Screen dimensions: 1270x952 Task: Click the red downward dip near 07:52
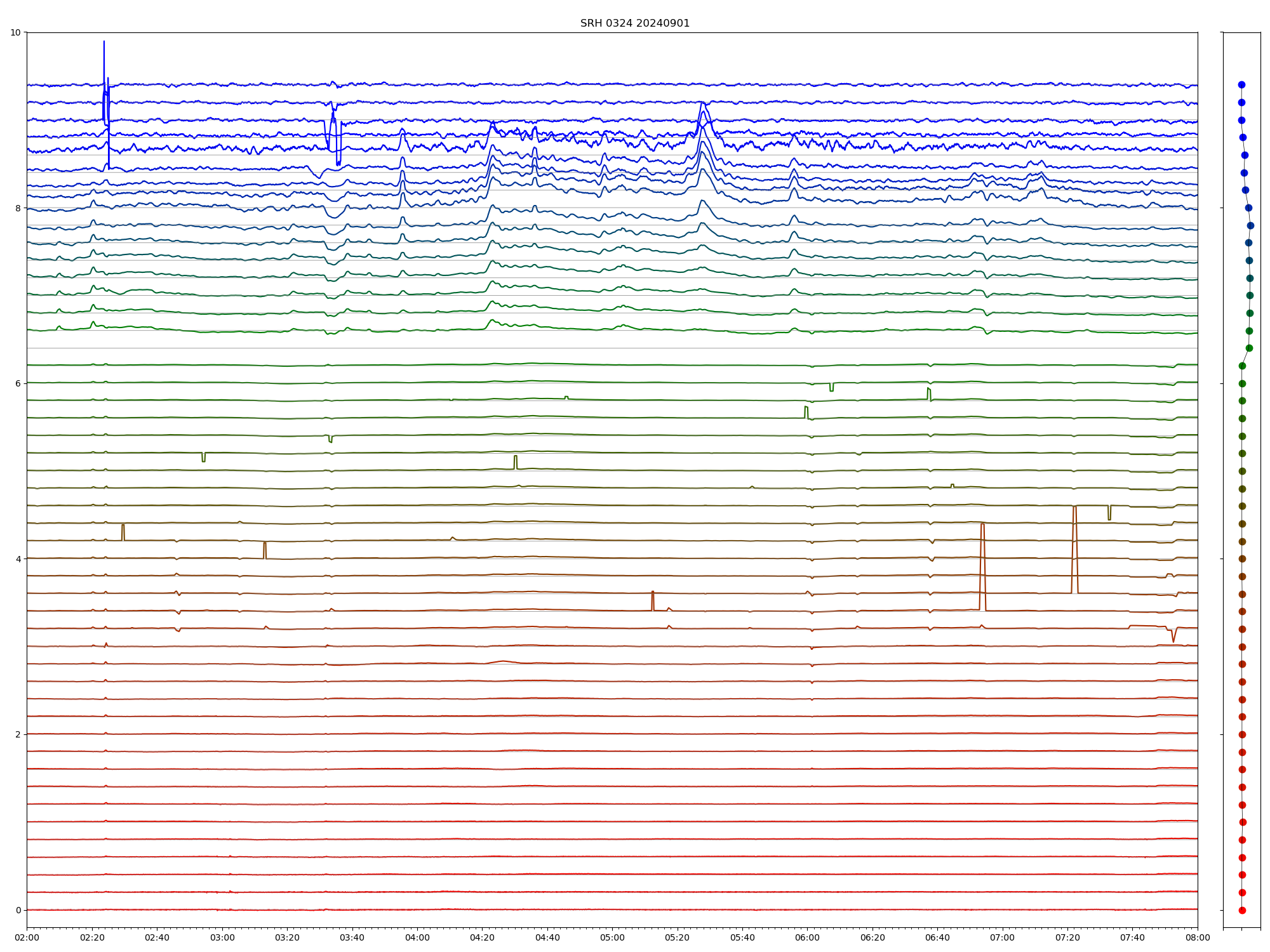1173,638
